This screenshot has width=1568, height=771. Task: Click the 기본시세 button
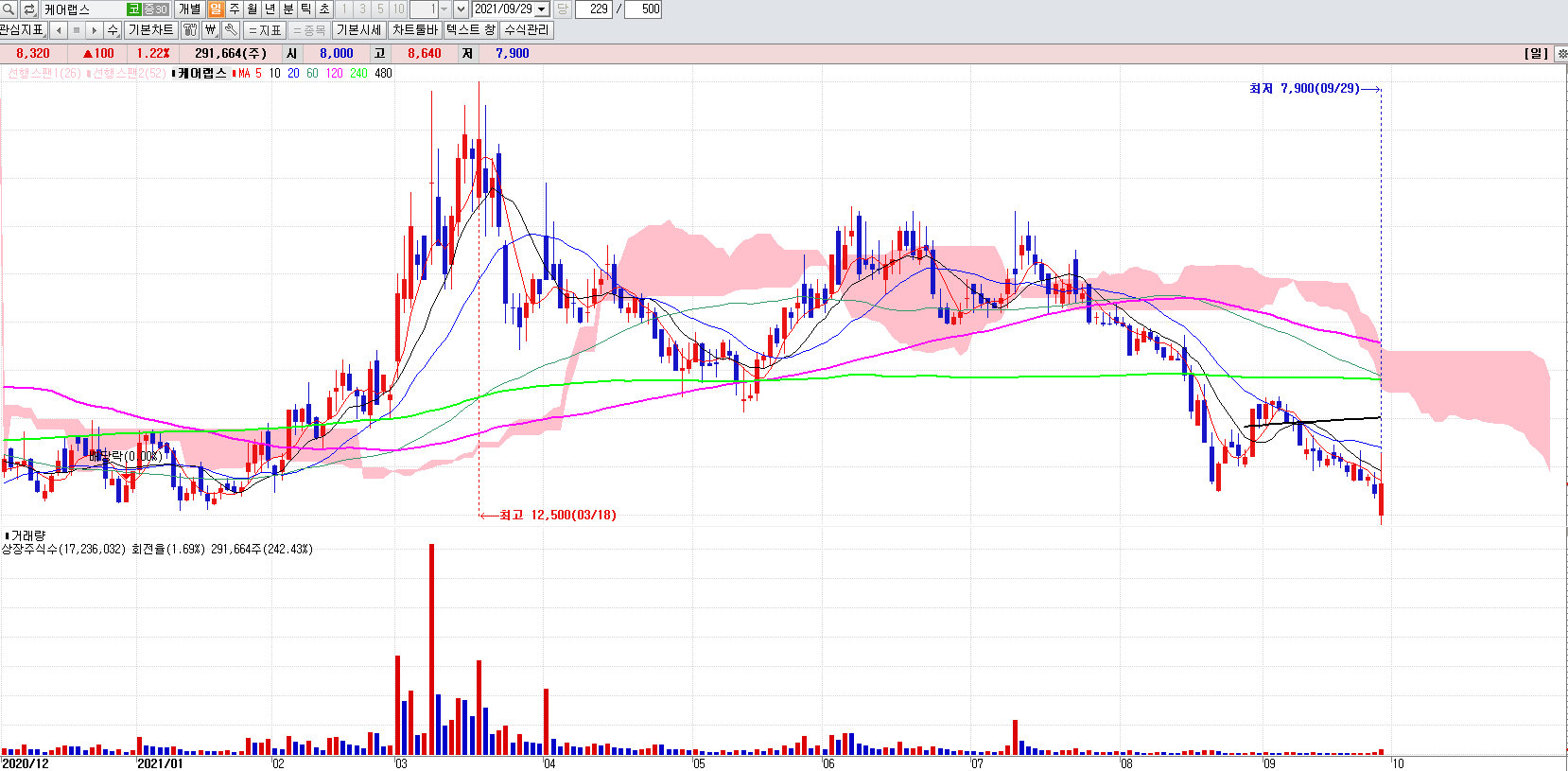(359, 30)
